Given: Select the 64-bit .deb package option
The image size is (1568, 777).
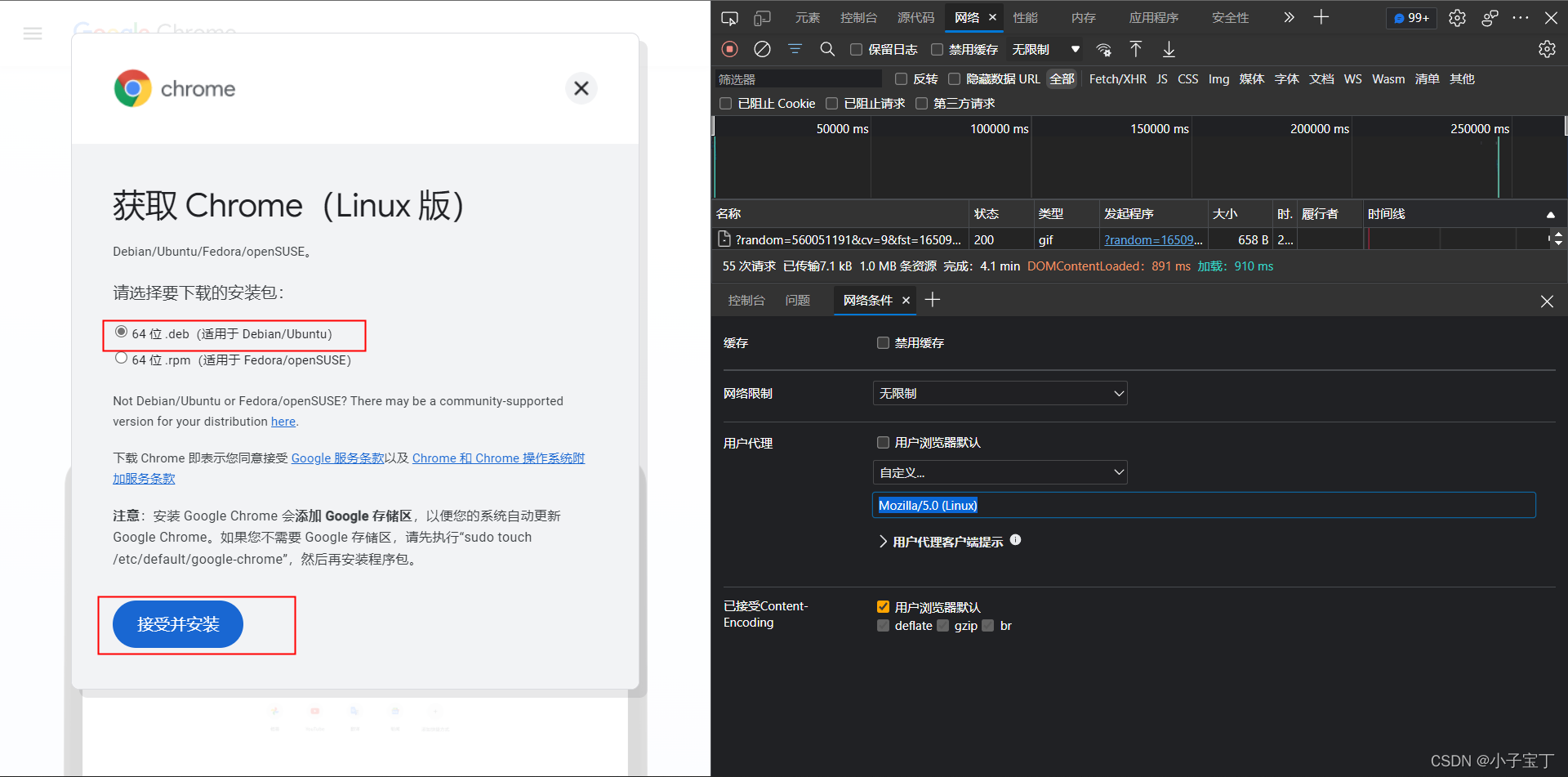Looking at the screenshot, I should click(x=121, y=332).
